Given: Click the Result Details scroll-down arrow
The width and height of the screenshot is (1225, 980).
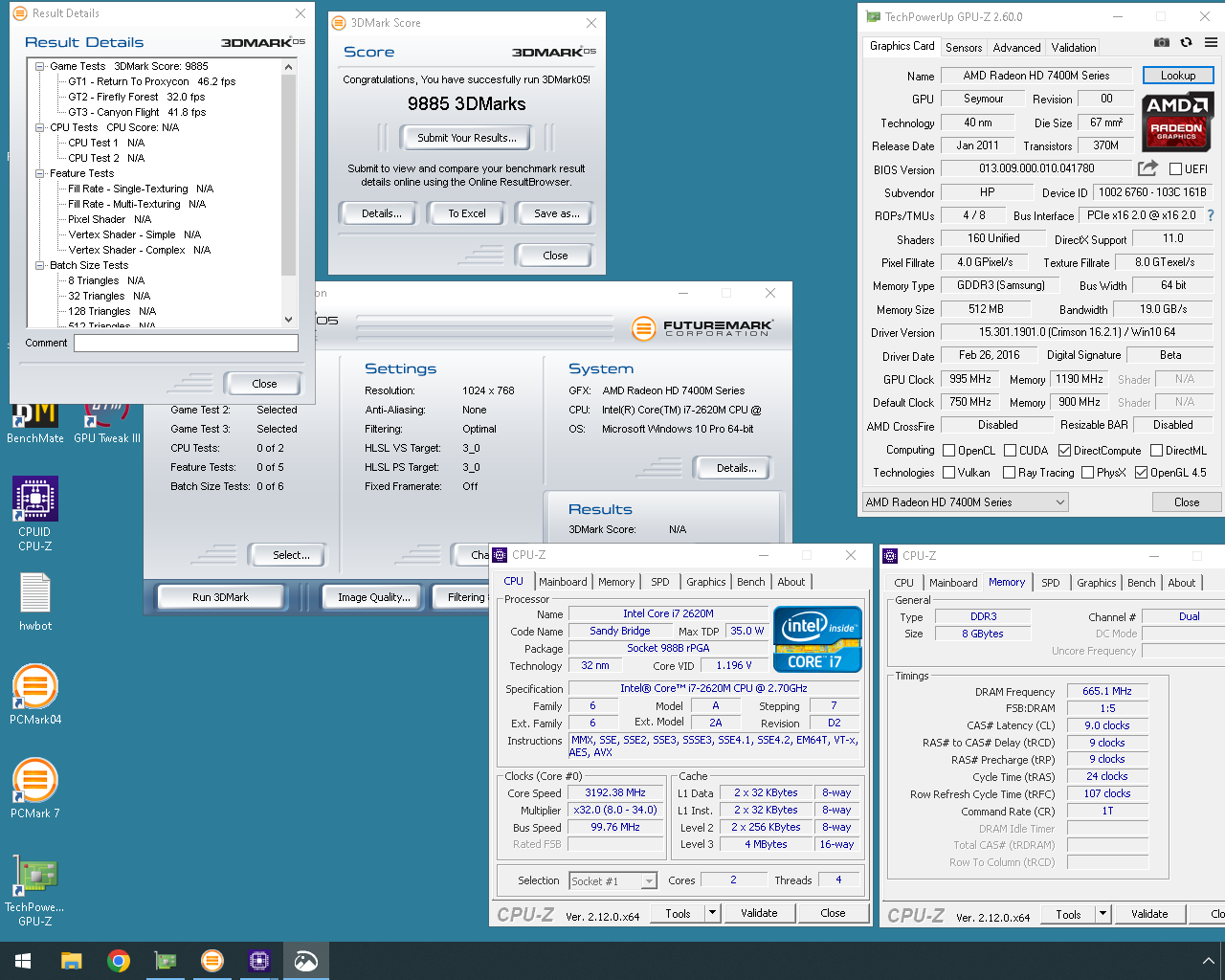Looking at the screenshot, I should [289, 320].
